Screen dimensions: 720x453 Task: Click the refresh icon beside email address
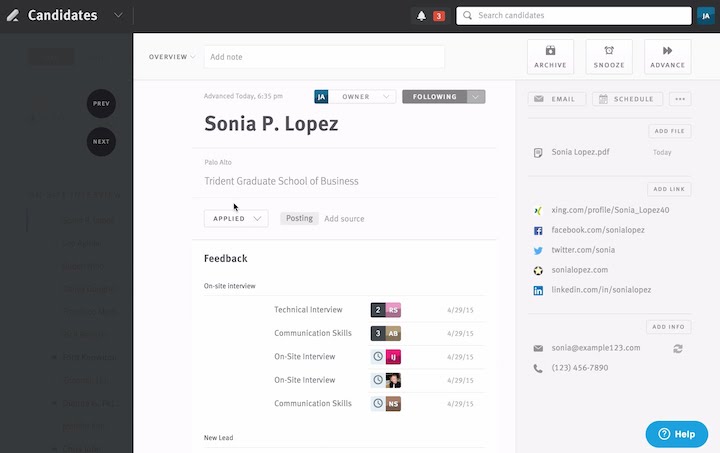(679, 348)
